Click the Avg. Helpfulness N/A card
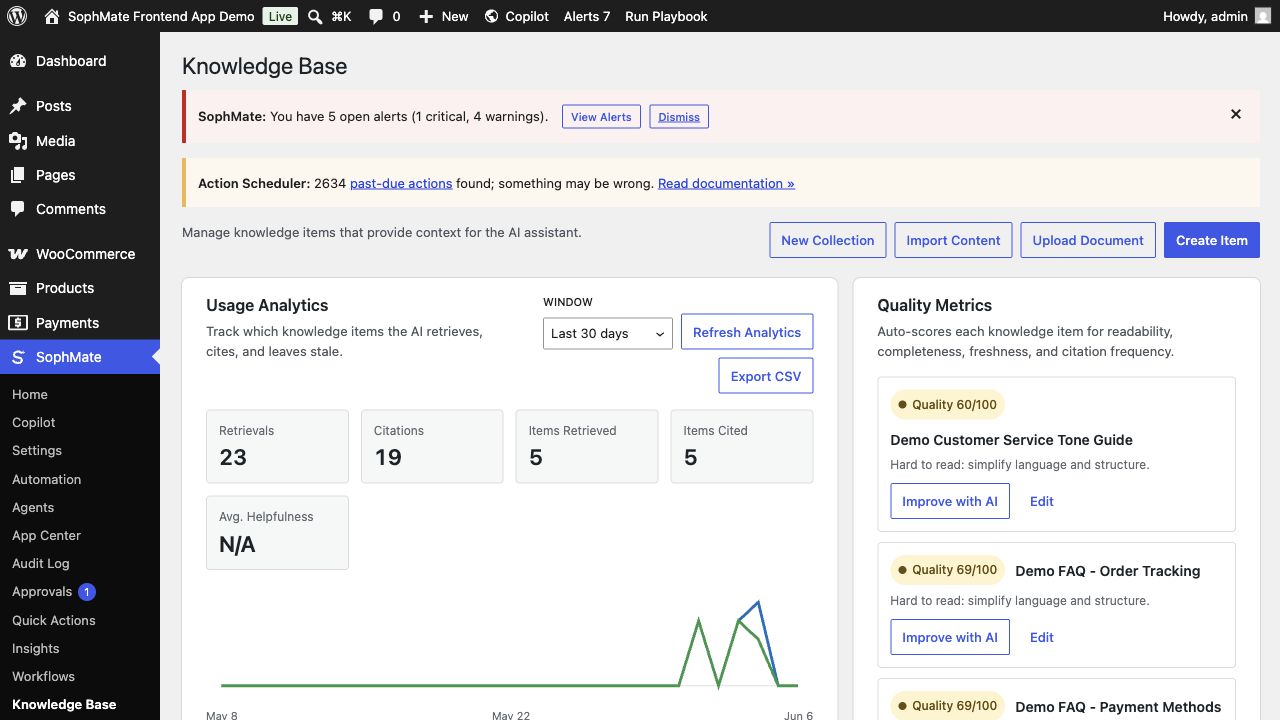Screen dimensions: 1280x720 tap(277, 533)
